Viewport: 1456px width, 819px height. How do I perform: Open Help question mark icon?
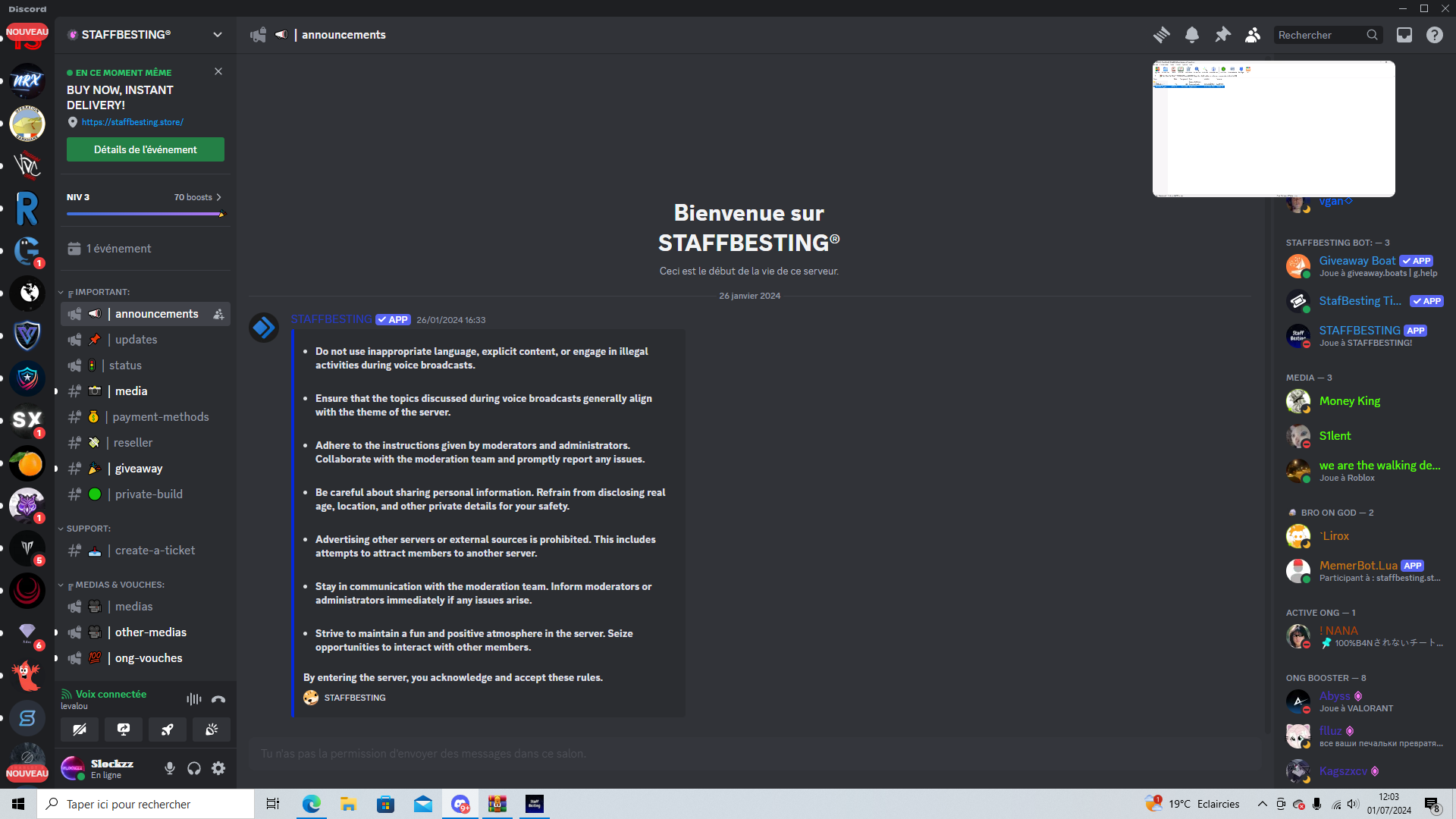pos(1435,35)
